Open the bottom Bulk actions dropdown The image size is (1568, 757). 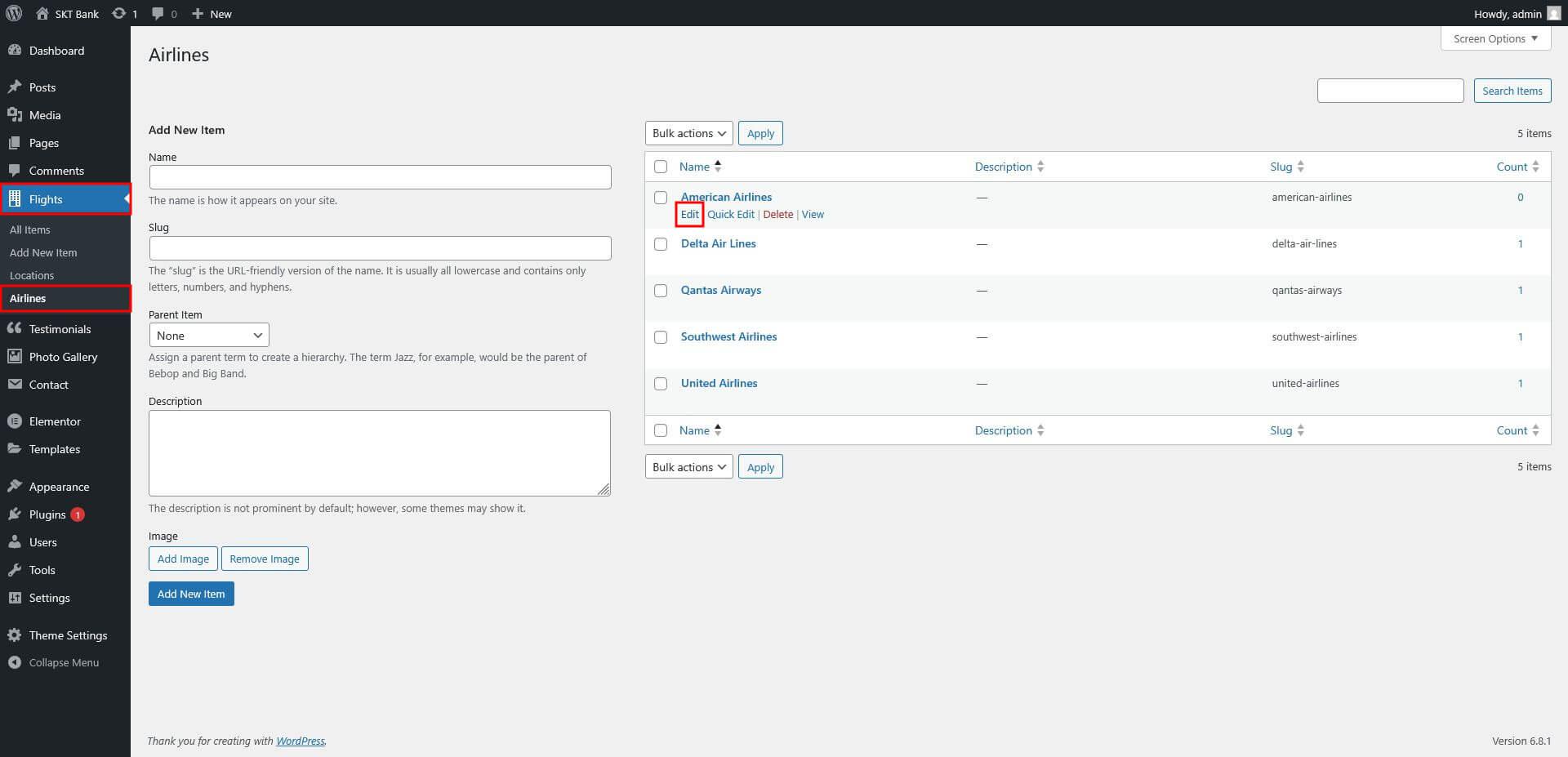point(689,467)
